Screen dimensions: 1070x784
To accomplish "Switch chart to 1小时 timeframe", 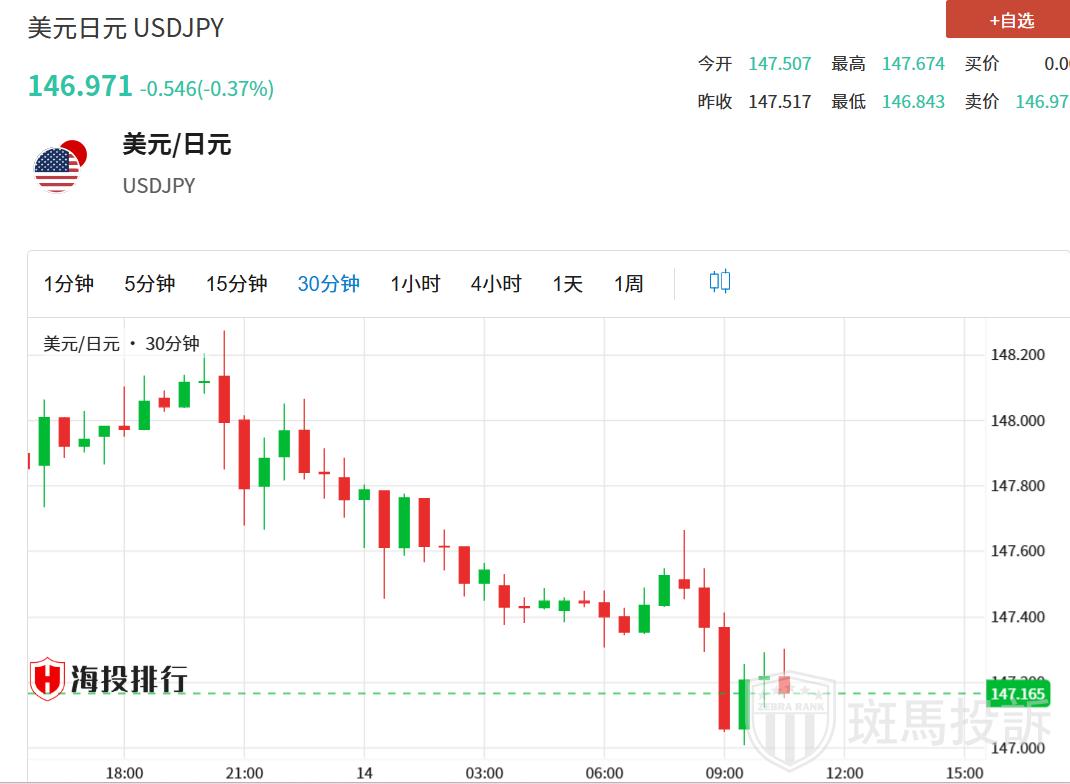I will click(x=415, y=284).
